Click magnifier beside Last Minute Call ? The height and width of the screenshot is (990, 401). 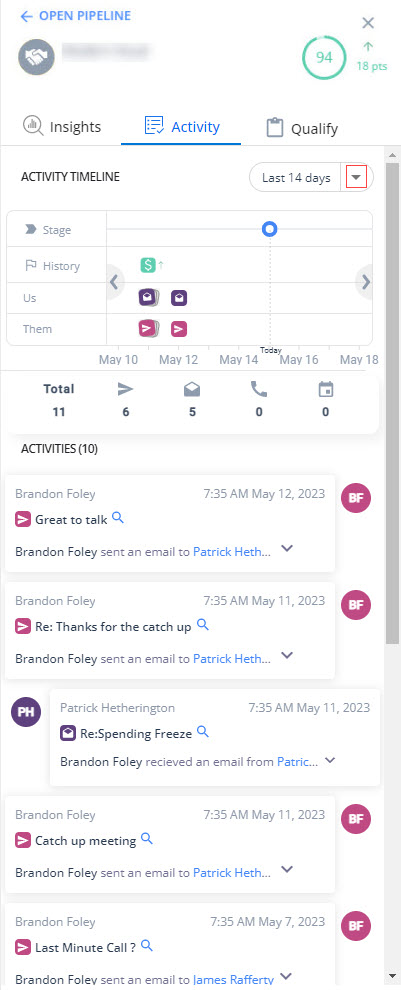pyautogui.click(x=147, y=945)
